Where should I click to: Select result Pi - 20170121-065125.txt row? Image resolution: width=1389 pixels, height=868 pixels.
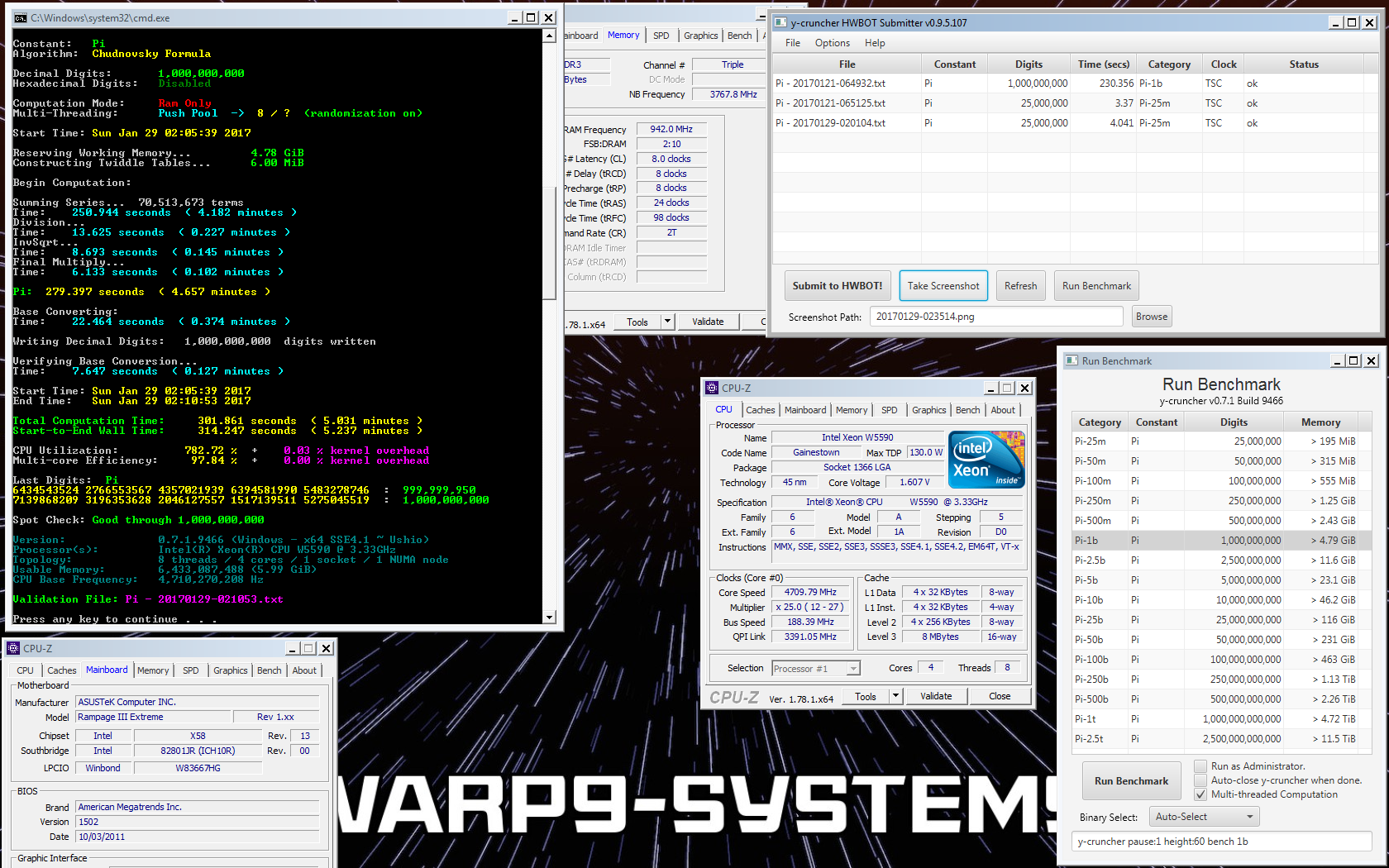click(1068, 103)
